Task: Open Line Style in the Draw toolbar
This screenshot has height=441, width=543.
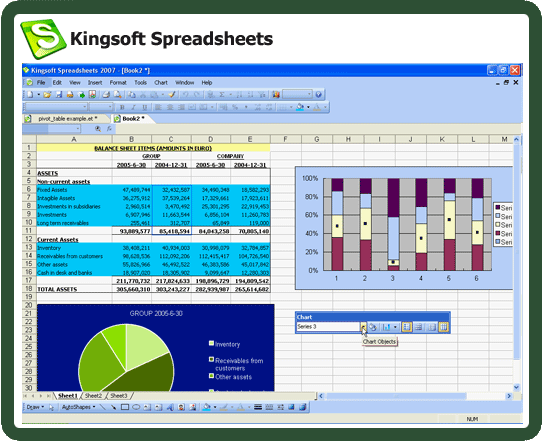Action: (258, 407)
